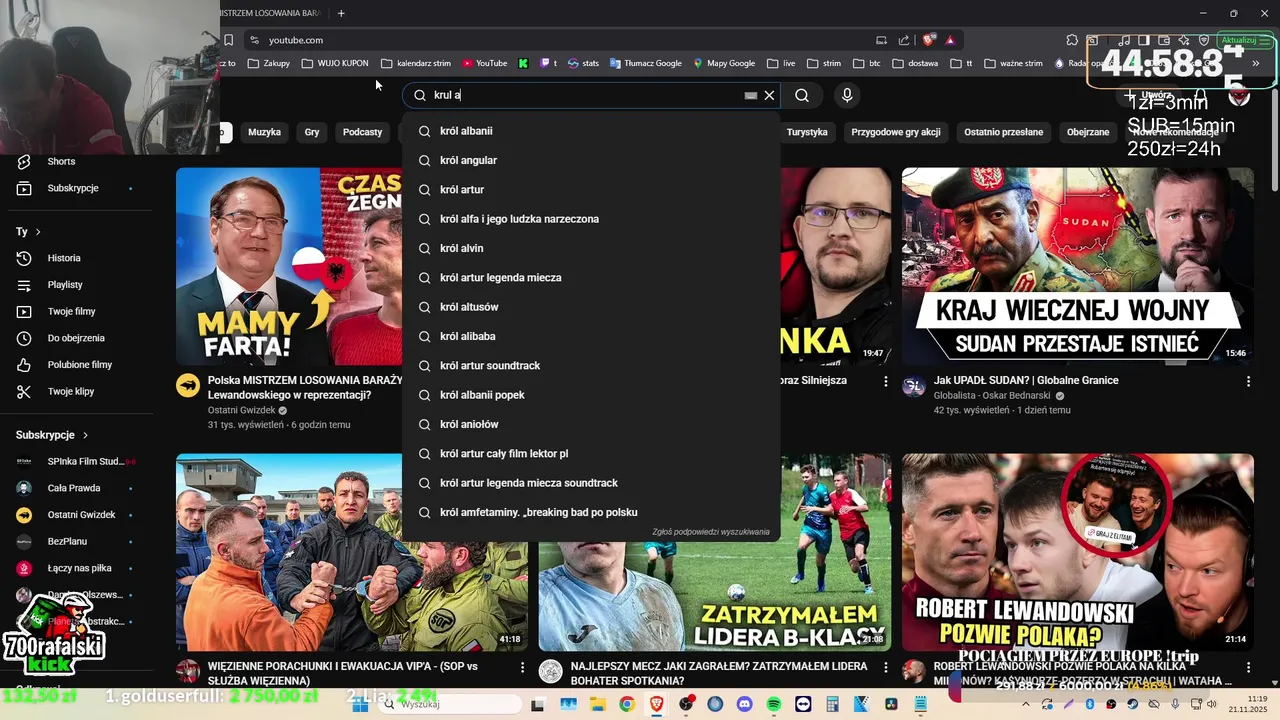
Task: Filter feed by Gry chip
Action: click(x=312, y=132)
